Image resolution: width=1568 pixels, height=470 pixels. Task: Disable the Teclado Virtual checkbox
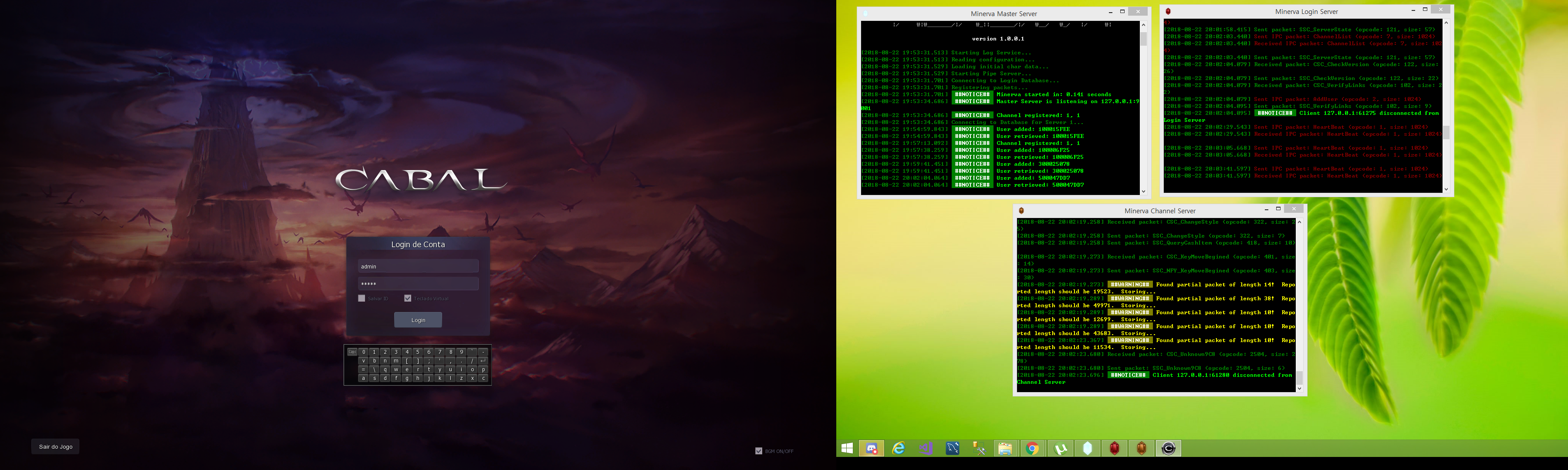(x=408, y=299)
